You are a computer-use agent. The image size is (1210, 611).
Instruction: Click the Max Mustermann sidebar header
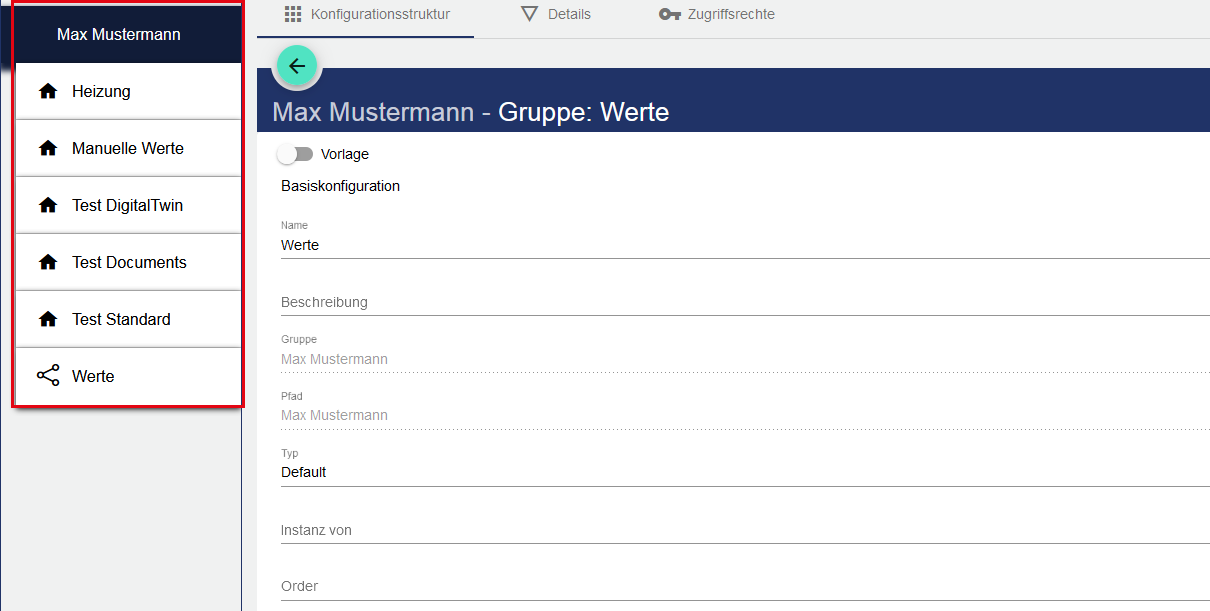click(x=119, y=35)
